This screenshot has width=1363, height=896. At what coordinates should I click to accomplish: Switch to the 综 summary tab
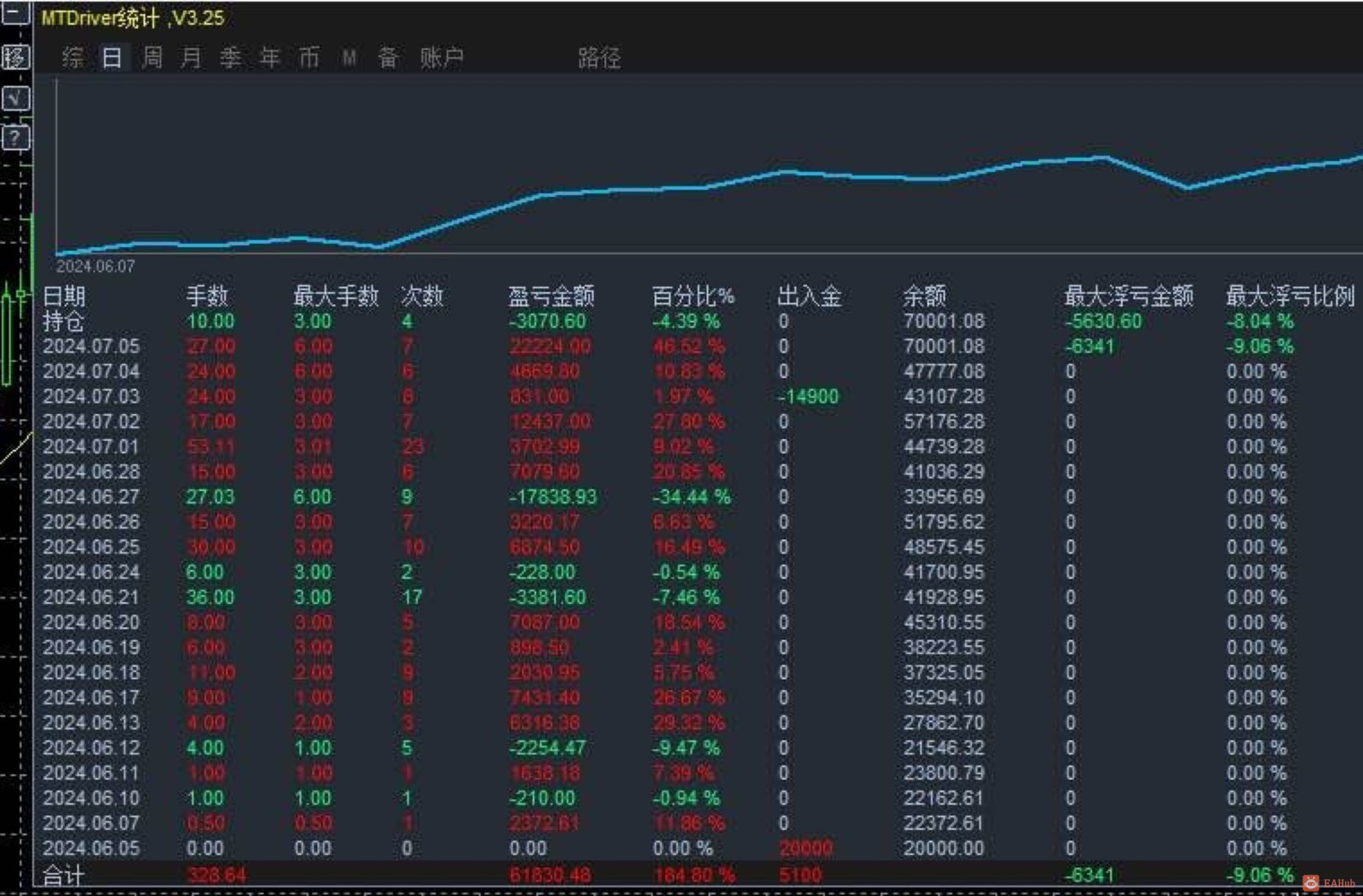(x=73, y=57)
